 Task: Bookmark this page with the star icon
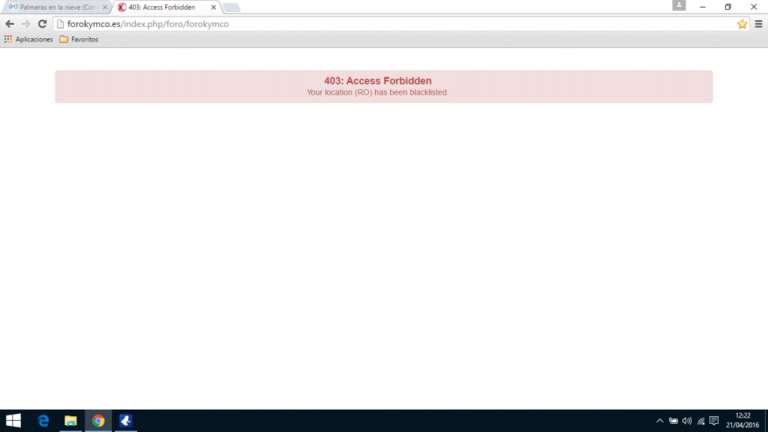click(x=742, y=24)
